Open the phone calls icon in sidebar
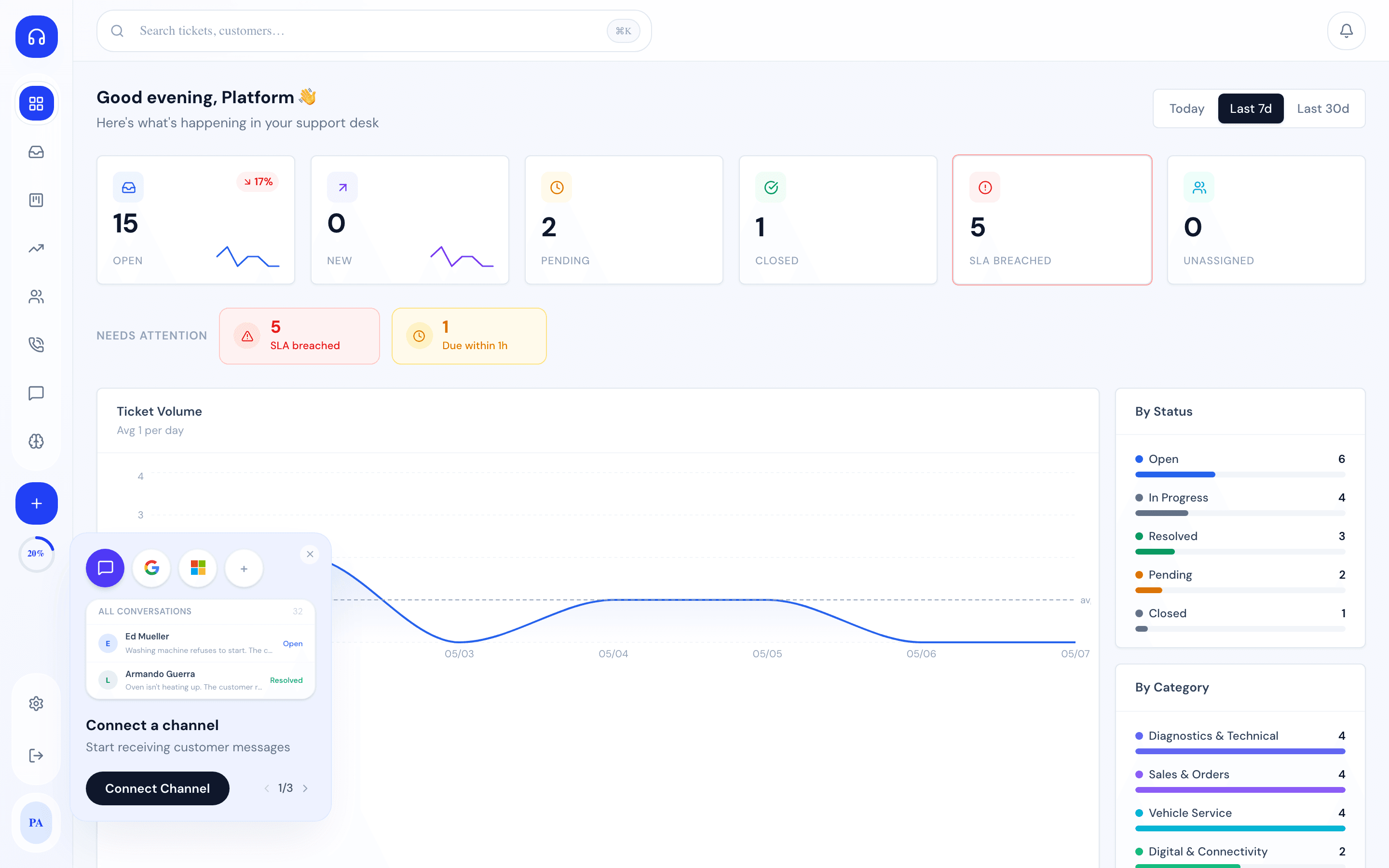This screenshot has width=1389, height=868. tap(36, 345)
